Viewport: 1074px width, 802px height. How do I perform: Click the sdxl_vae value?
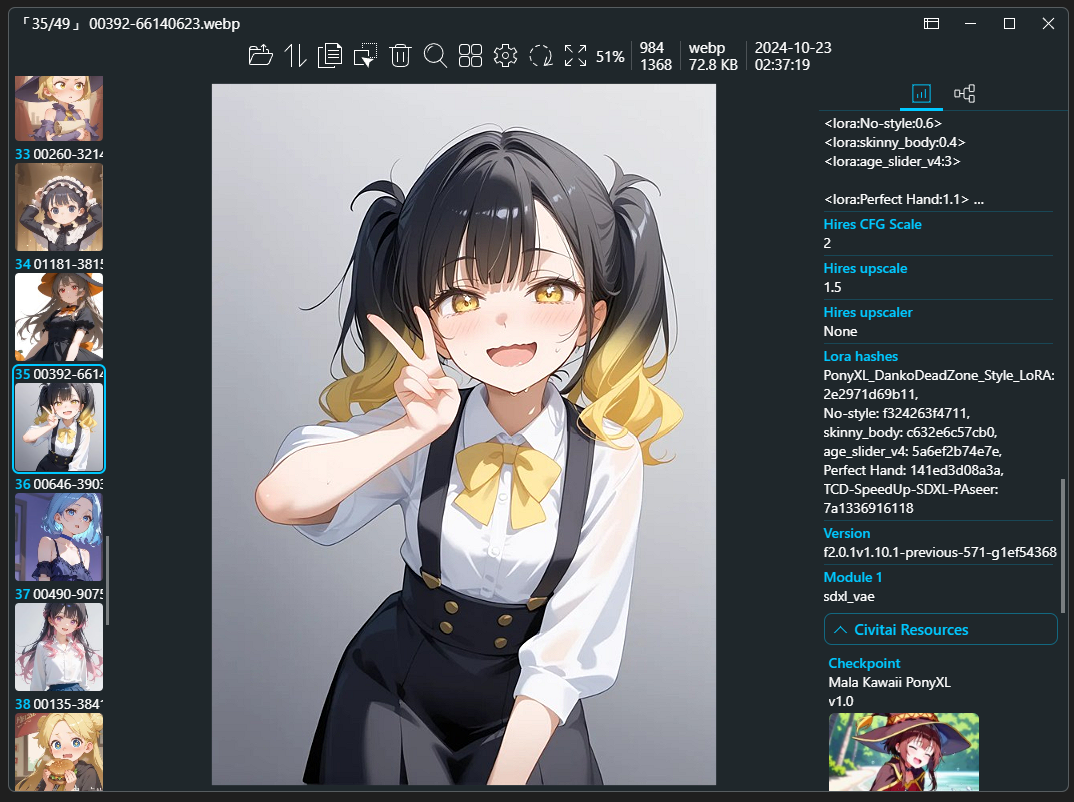(849, 597)
